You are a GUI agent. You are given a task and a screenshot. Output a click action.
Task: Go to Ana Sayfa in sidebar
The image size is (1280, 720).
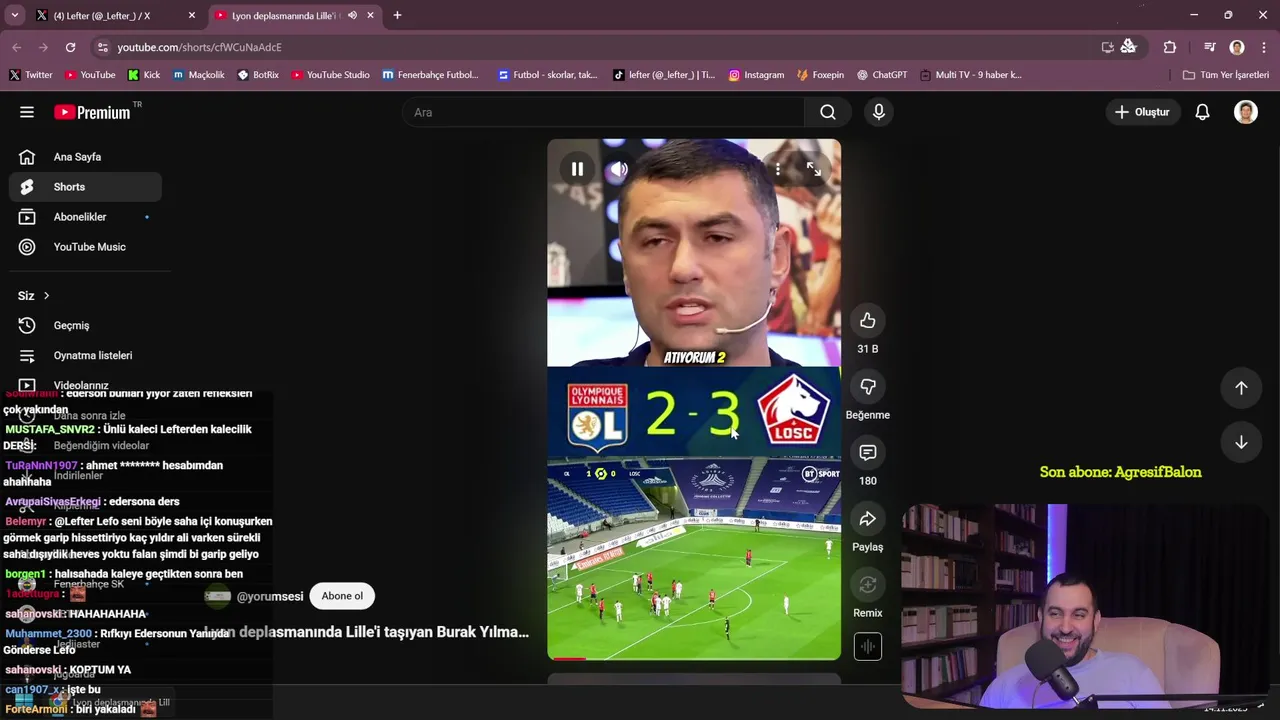85,157
